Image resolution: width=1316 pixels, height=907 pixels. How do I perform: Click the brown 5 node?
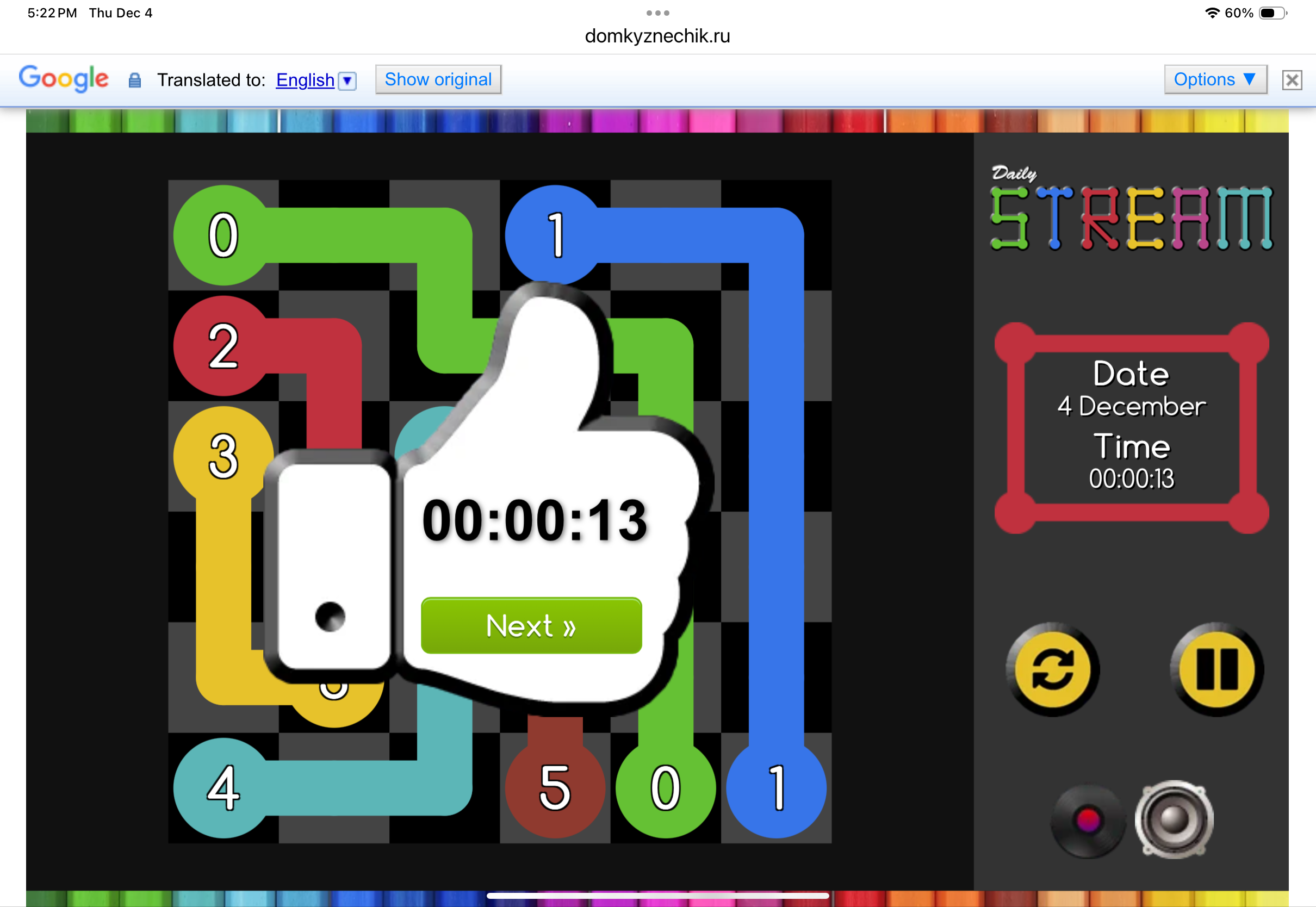(555, 788)
